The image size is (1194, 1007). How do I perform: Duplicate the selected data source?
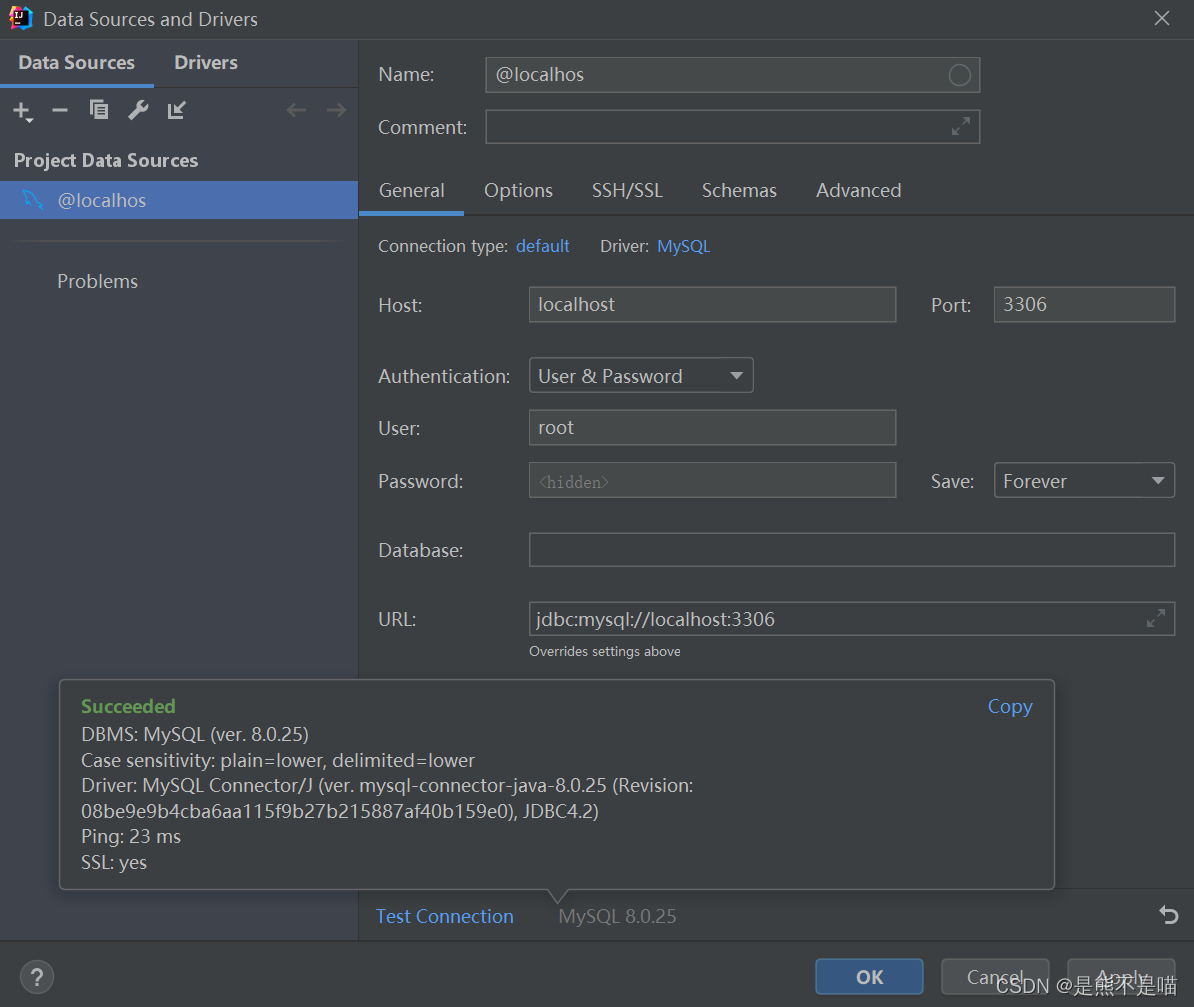(x=99, y=110)
